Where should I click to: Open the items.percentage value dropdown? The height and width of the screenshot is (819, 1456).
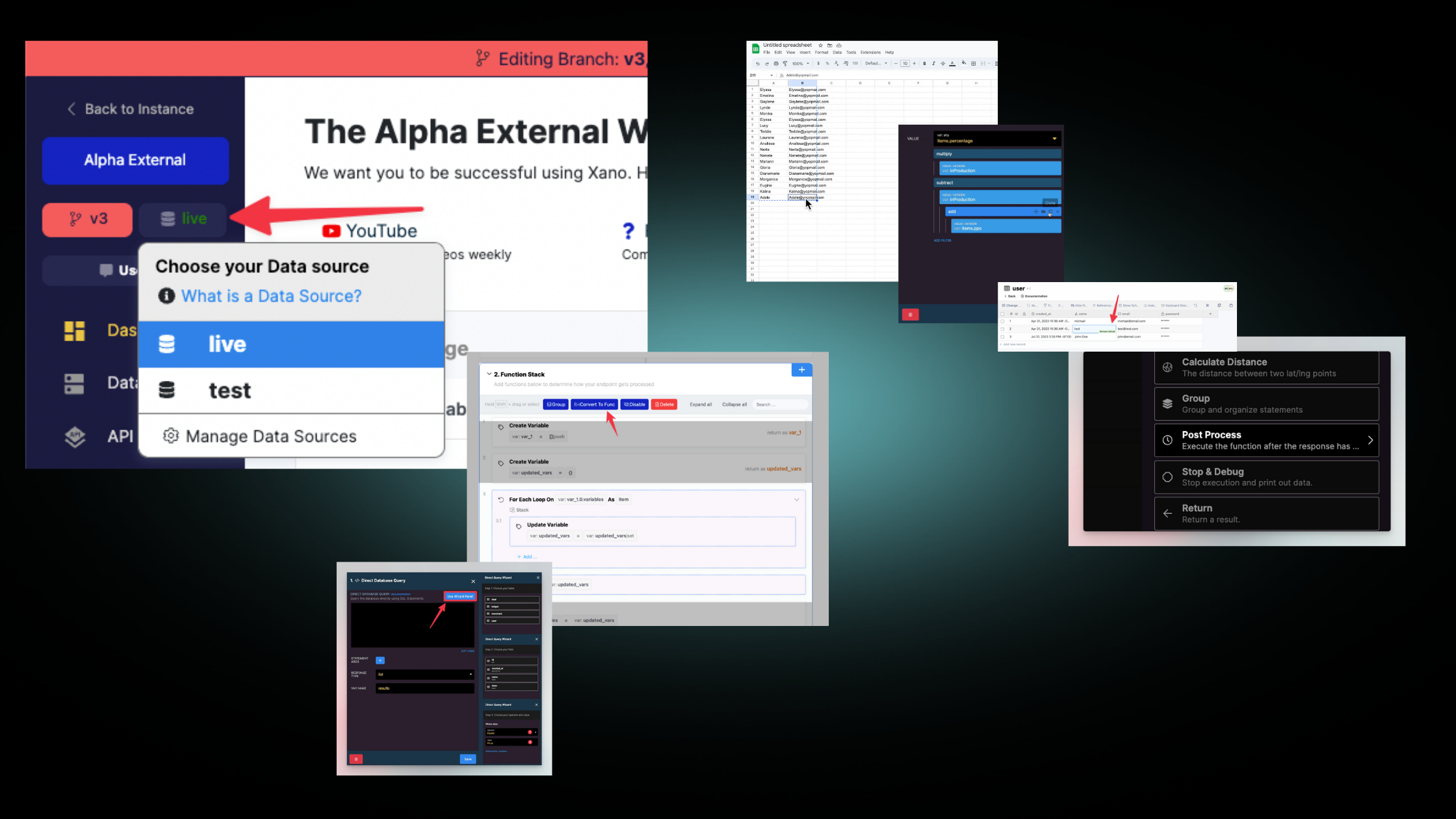click(x=1054, y=138)
